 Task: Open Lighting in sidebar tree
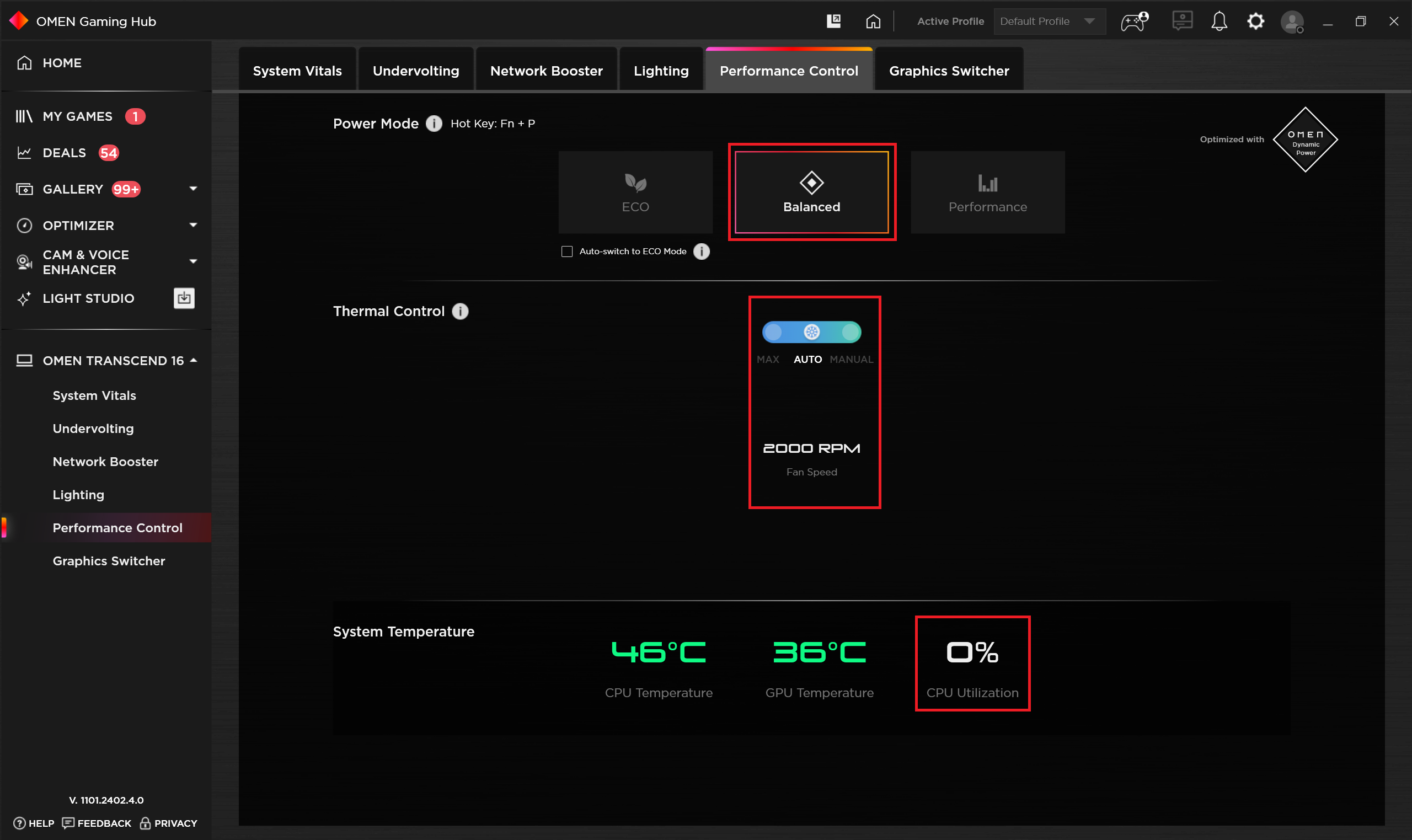tap(78, 495)
